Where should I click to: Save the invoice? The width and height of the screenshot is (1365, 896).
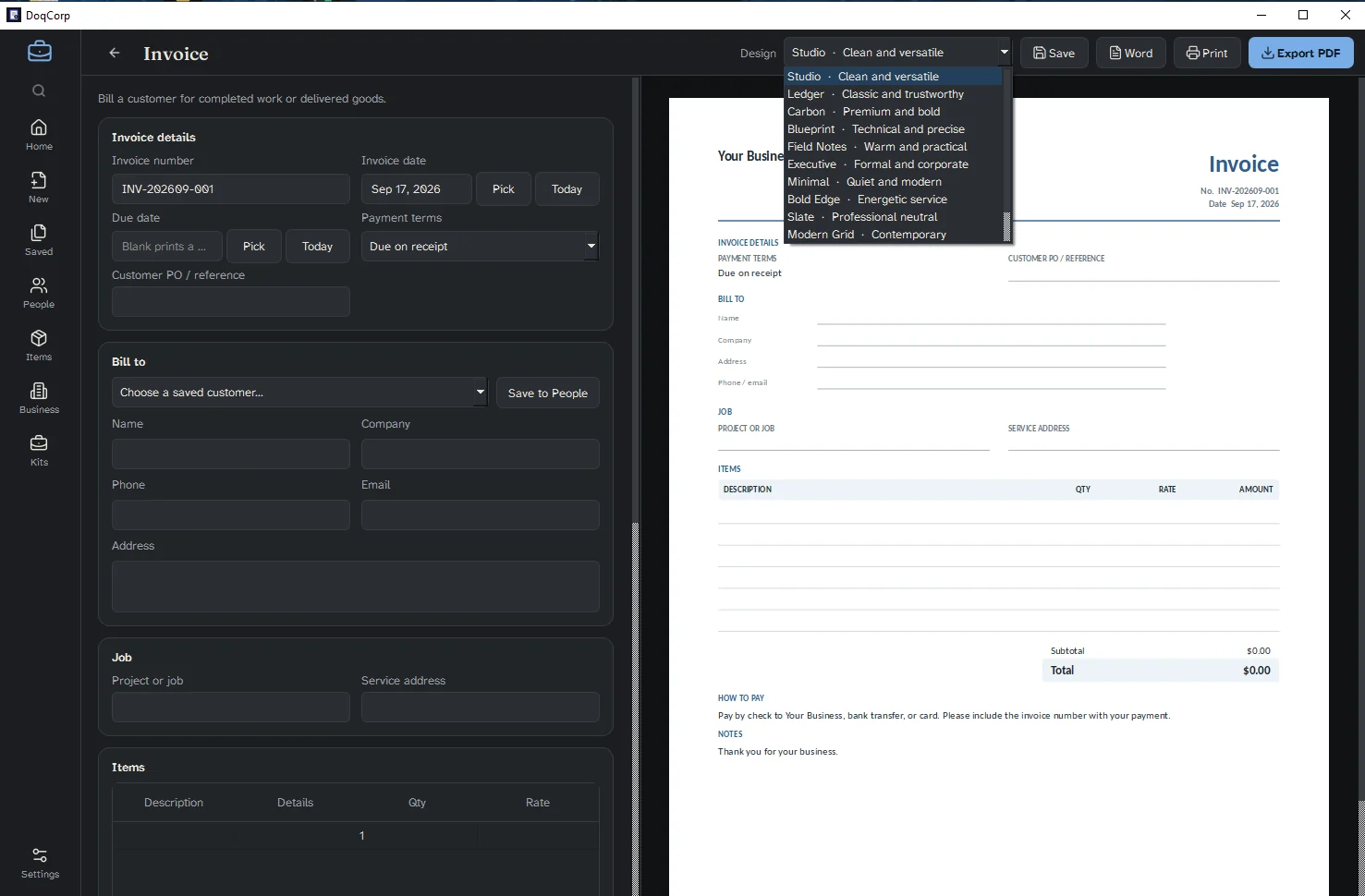1054,53
